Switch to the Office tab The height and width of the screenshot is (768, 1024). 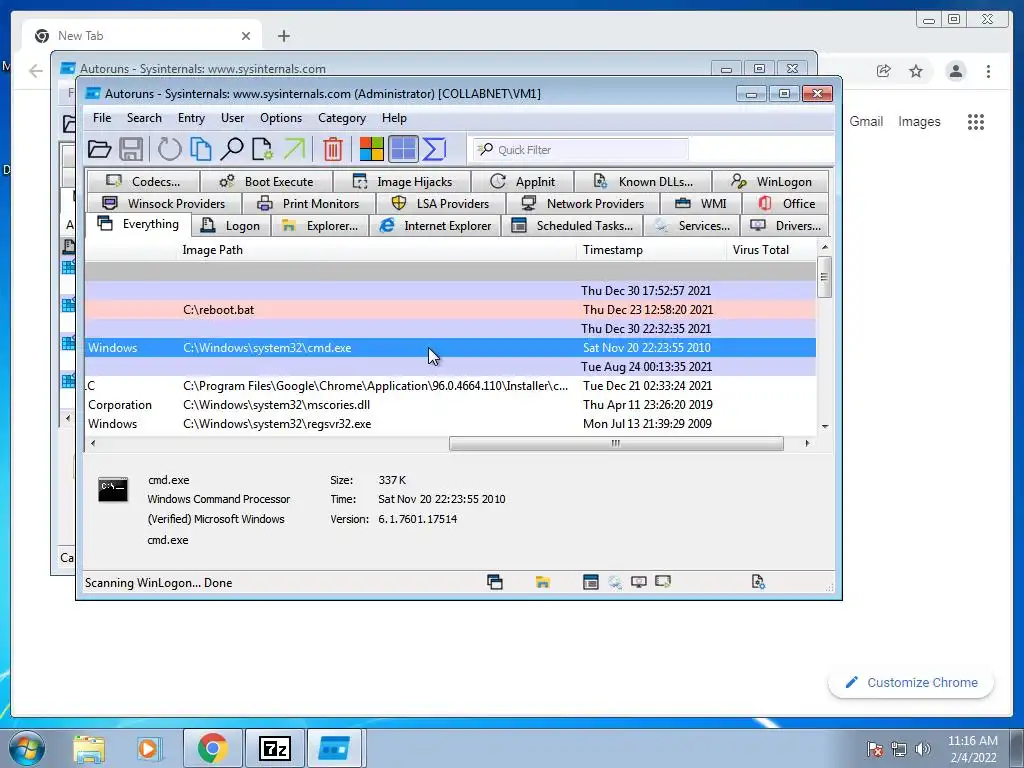(x=786, y=204)
